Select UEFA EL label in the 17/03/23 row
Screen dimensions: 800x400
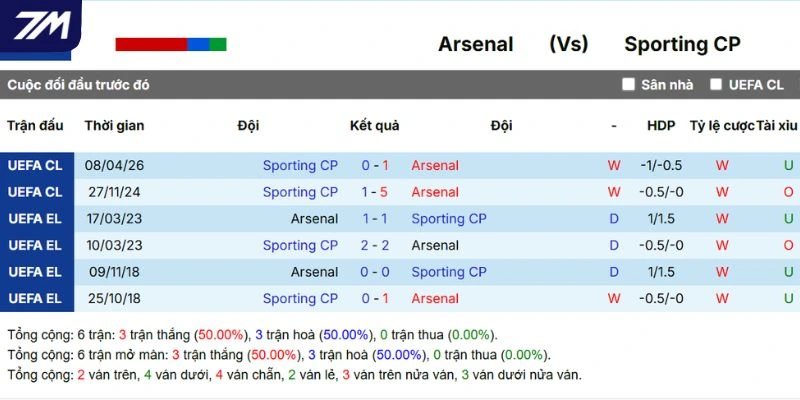(35, 218)
